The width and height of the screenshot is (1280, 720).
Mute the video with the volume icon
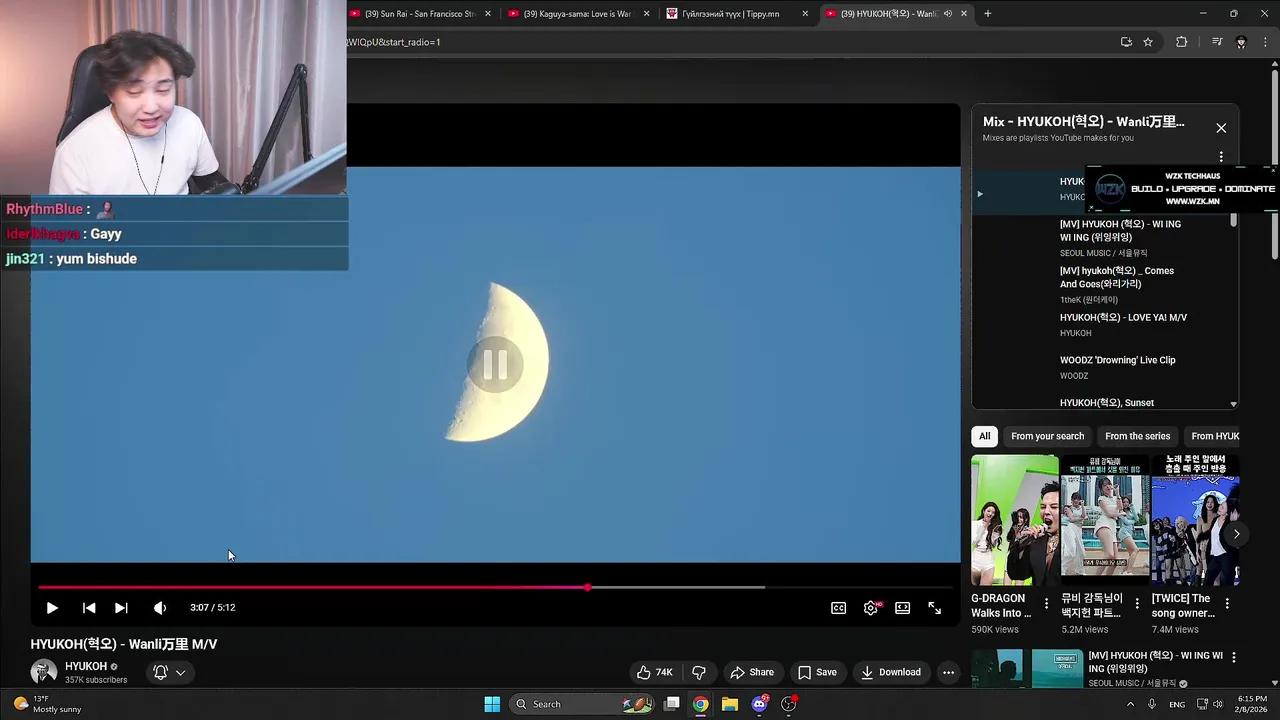pyautogui.click(x=160, y=608)
